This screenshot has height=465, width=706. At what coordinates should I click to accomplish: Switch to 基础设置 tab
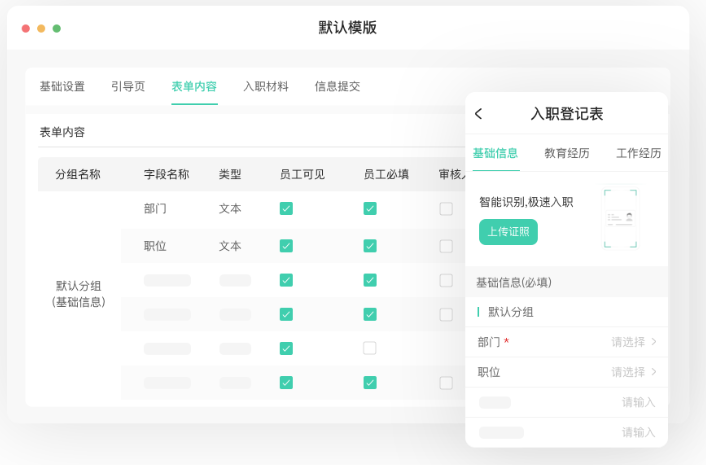[62, 86]
